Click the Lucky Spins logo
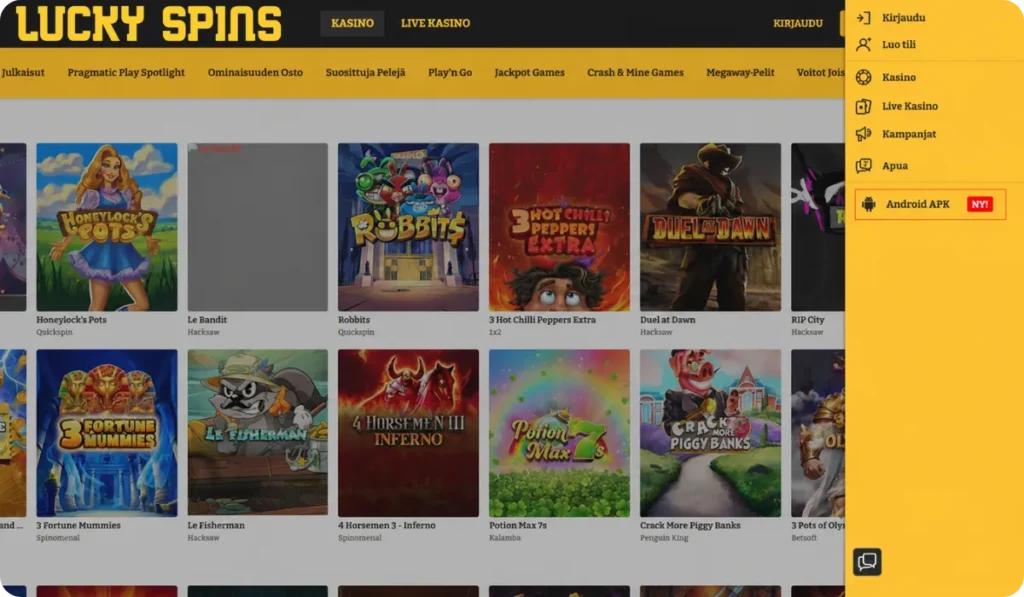The height and width of the screenshot is (597, 1024). pyautogui.click(x=149, y=24)
